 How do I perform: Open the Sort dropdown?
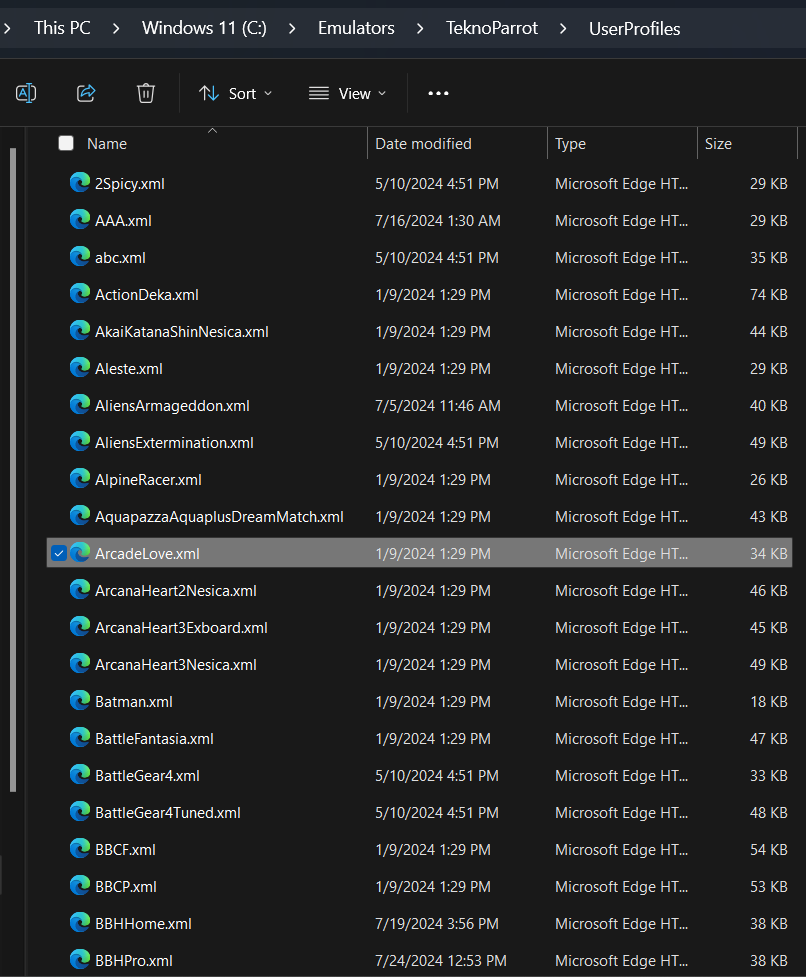235,93
